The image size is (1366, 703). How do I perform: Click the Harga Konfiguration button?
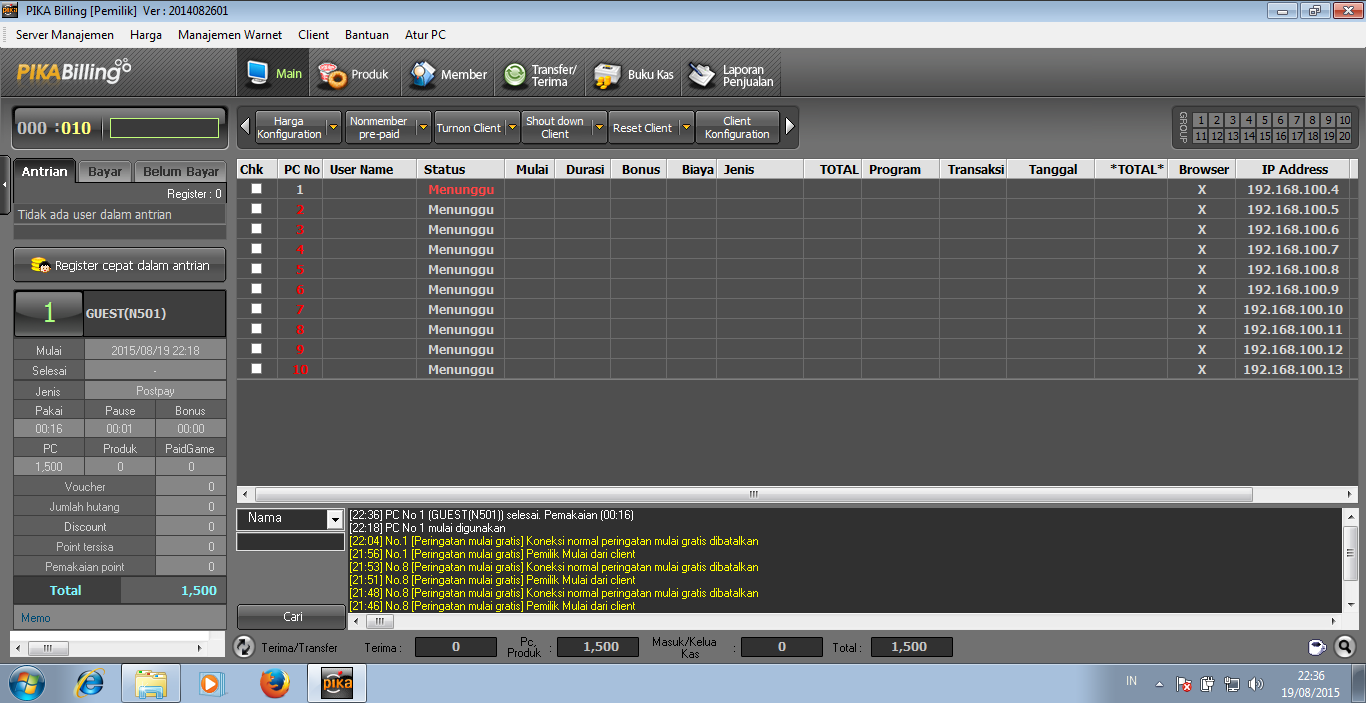point(289,127)
